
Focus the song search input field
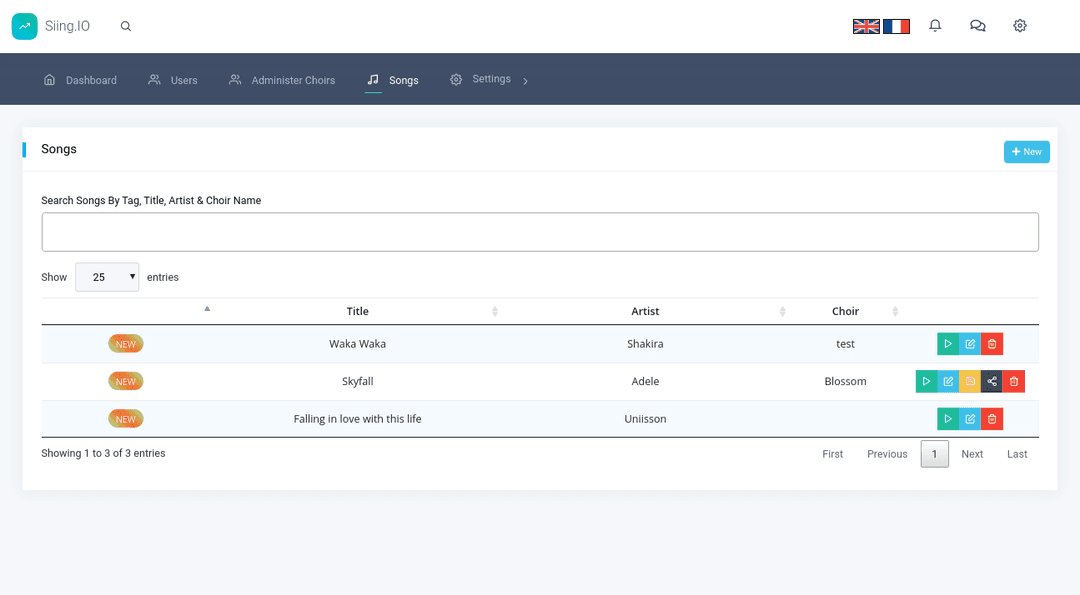coord(540,232)
